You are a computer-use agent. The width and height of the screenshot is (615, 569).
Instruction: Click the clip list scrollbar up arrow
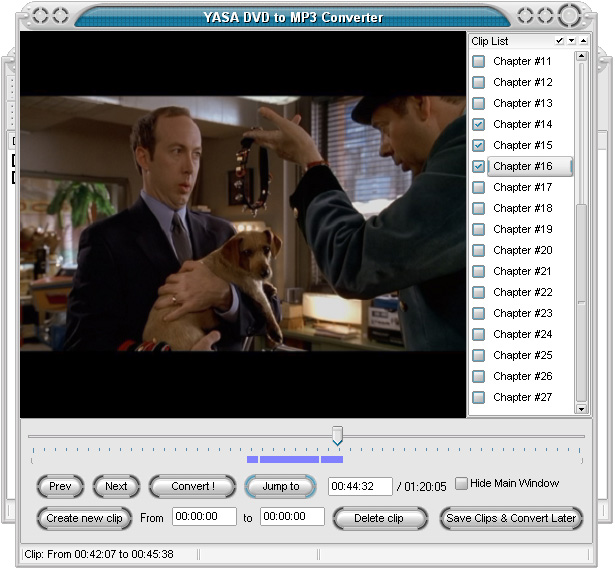point(581,56)
